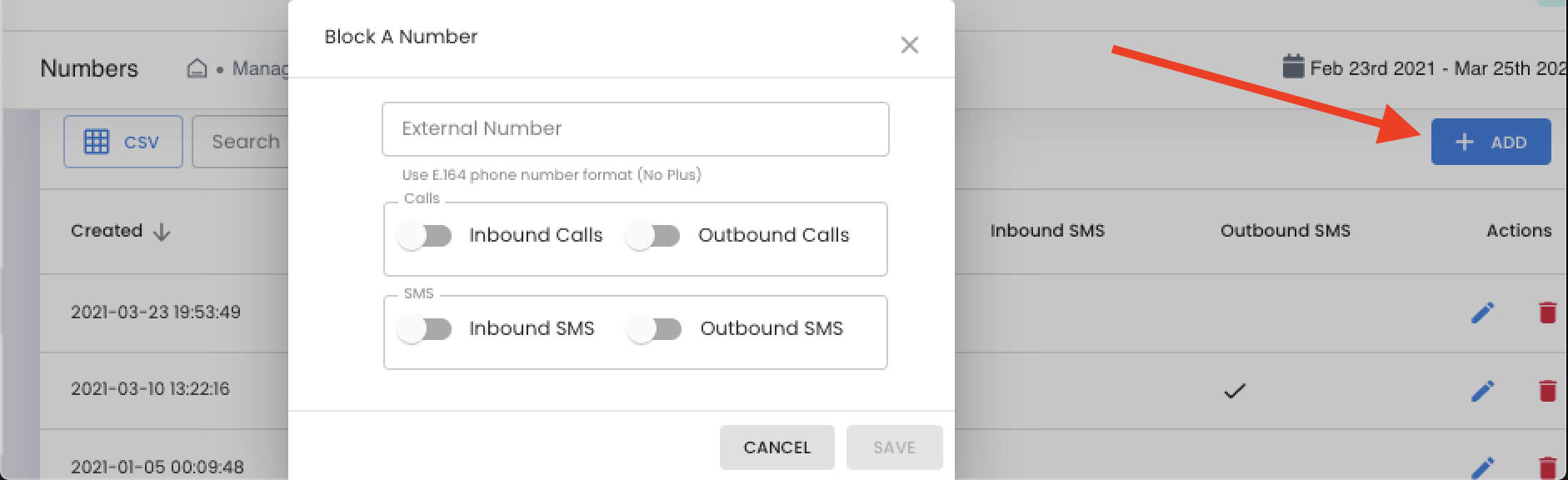Edit the 2021-03-23 19:53:49 row

[1482, 312]
